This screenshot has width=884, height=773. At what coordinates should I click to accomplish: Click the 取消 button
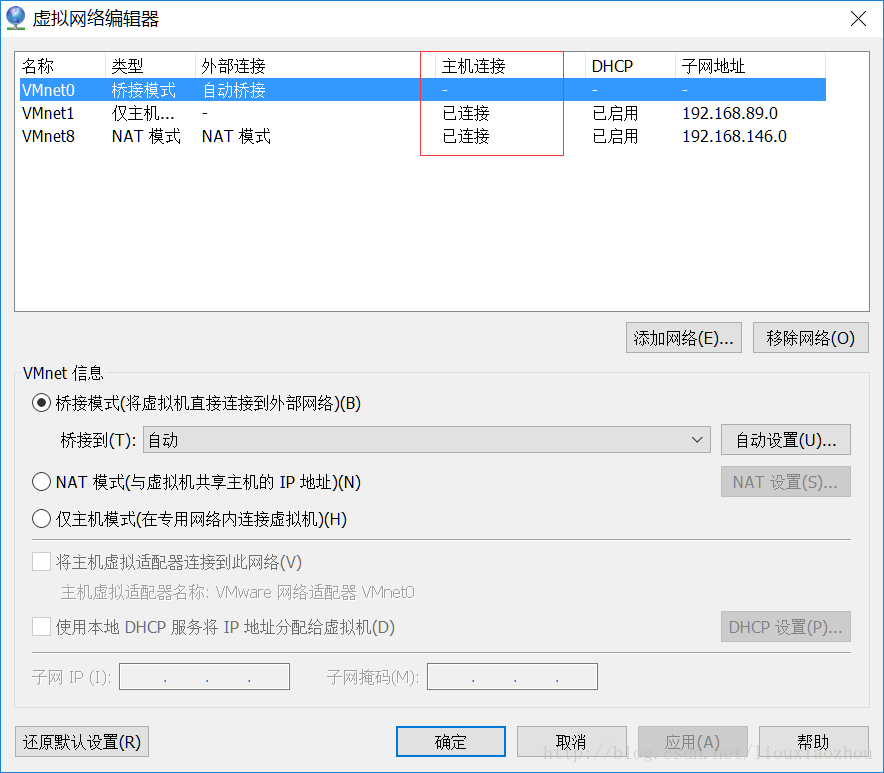(x=571, y=741)
